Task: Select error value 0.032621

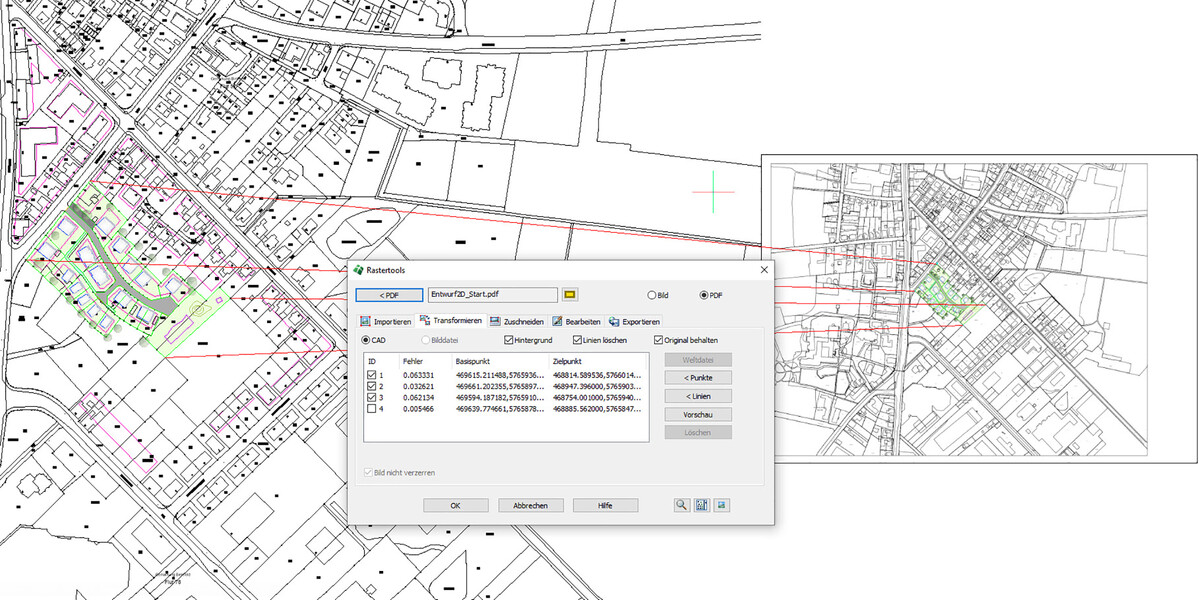Action: (418, 387)
